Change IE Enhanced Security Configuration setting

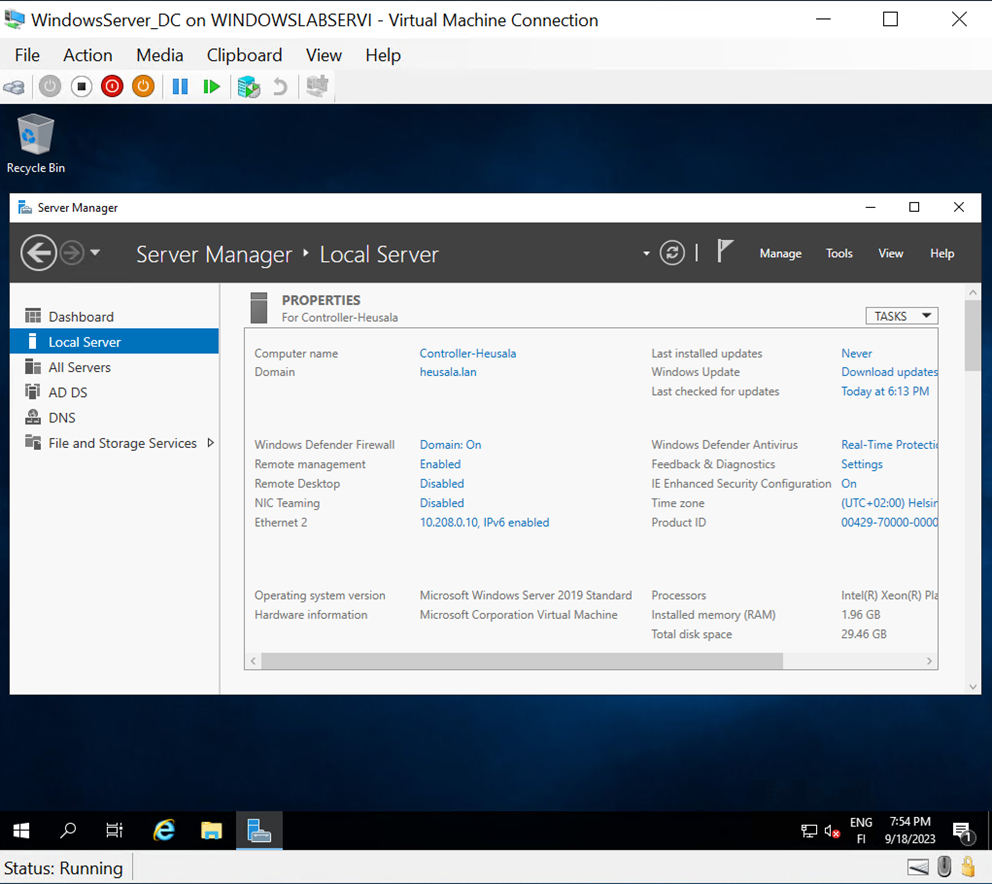(x=848, y=483)
